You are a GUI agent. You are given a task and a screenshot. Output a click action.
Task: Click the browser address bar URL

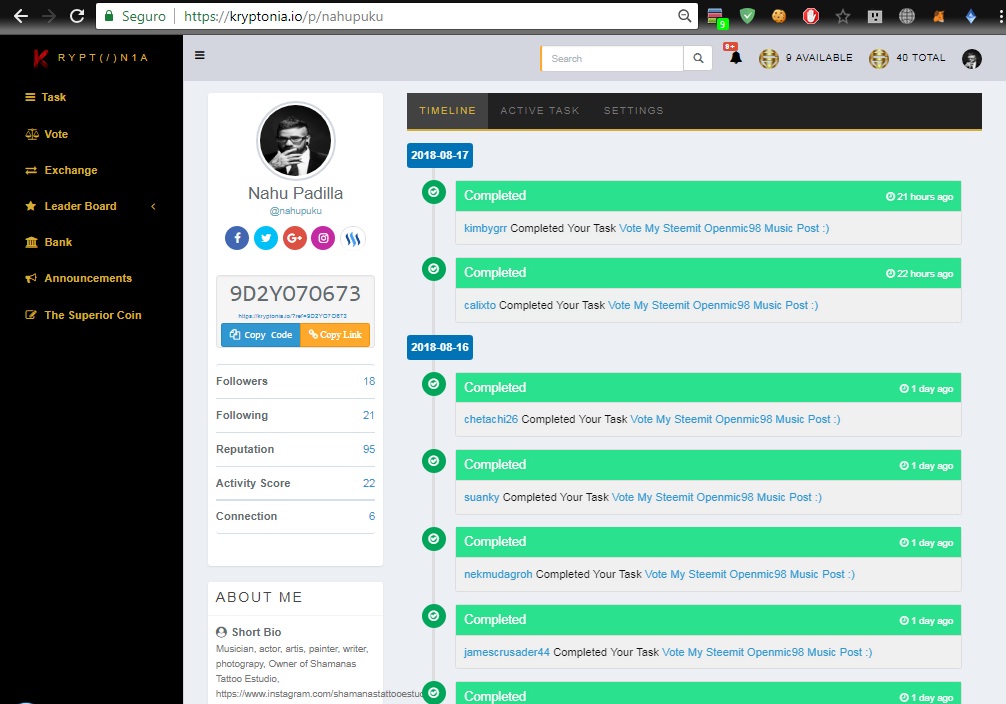(284, 16)
